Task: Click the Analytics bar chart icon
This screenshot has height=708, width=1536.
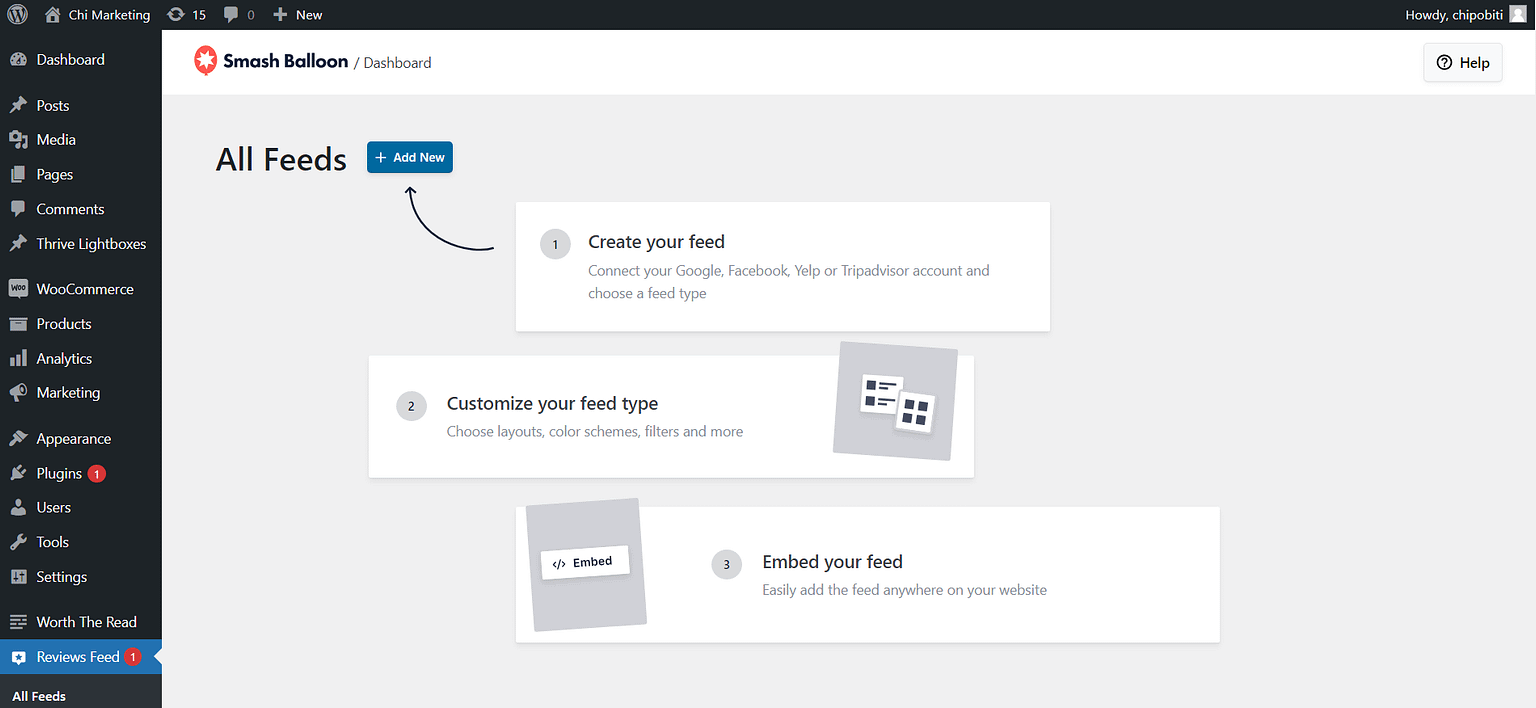Action: coord(18,358)
